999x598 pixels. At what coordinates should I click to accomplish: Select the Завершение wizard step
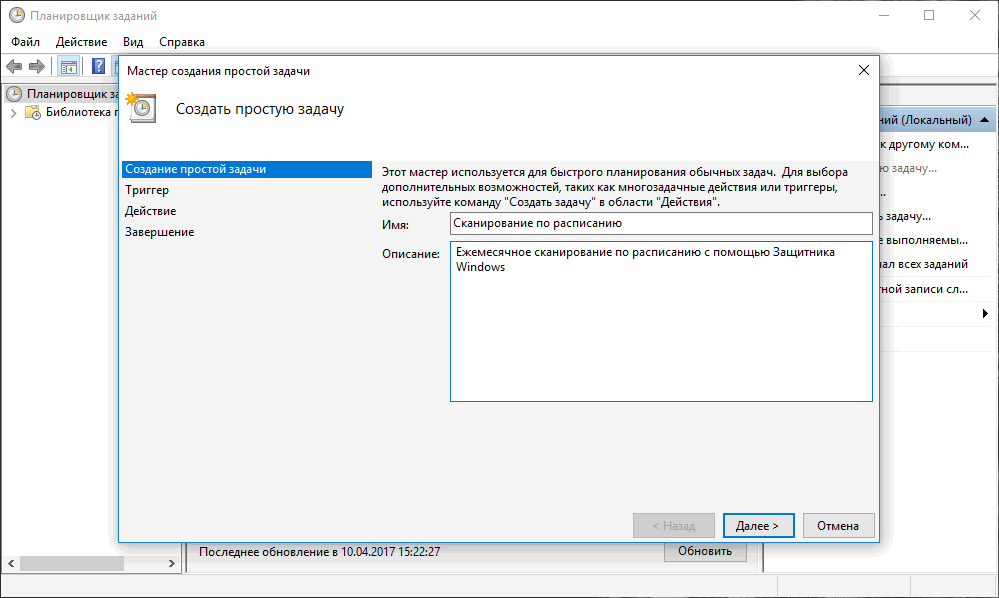(159, 232)
